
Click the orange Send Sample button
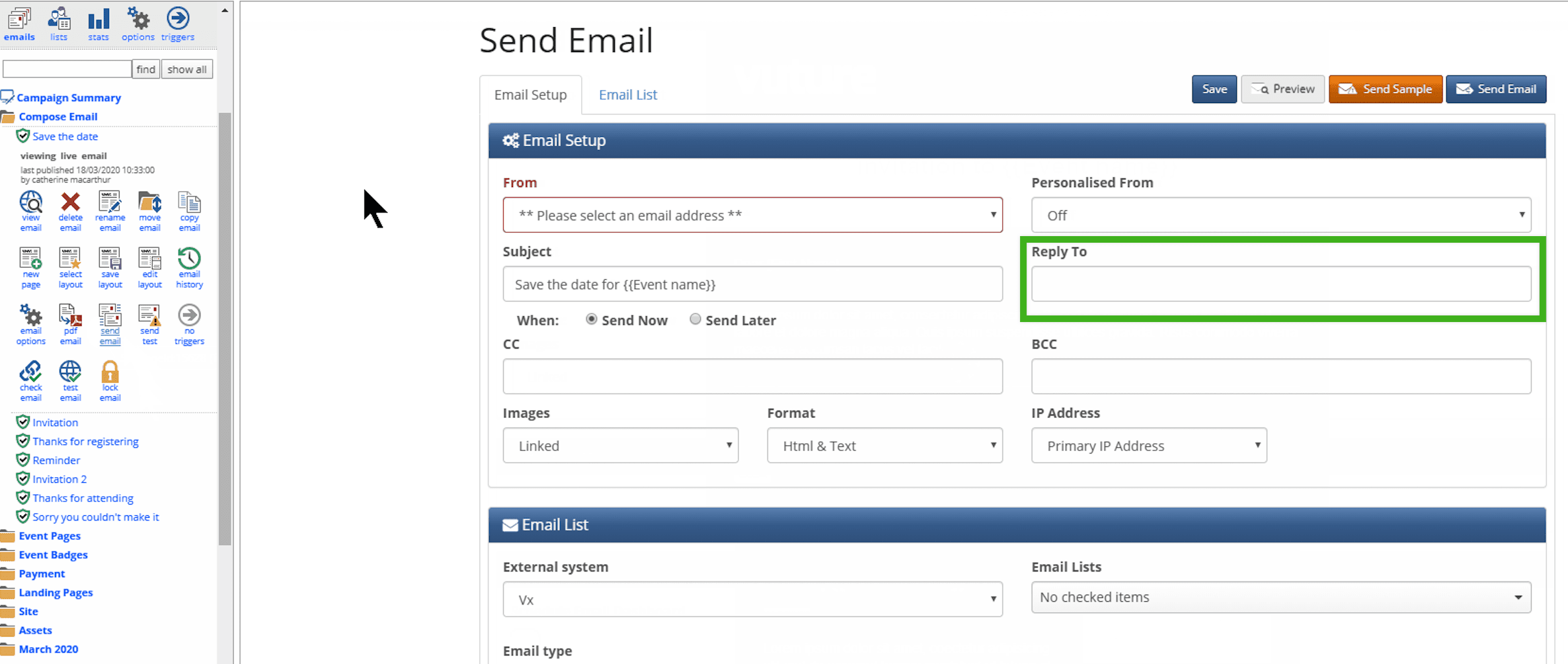(x=1386, y=89)
